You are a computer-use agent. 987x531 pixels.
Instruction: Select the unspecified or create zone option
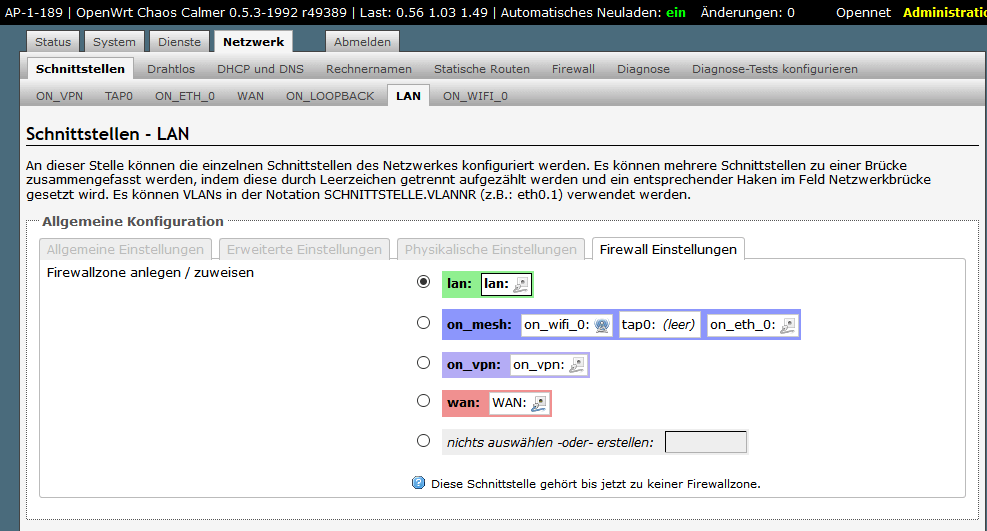(x=424, y=440)
